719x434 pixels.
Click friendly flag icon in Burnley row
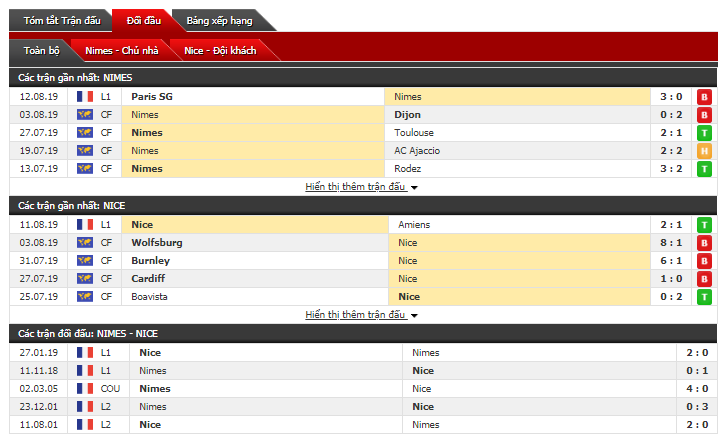[x=85, y=261]
